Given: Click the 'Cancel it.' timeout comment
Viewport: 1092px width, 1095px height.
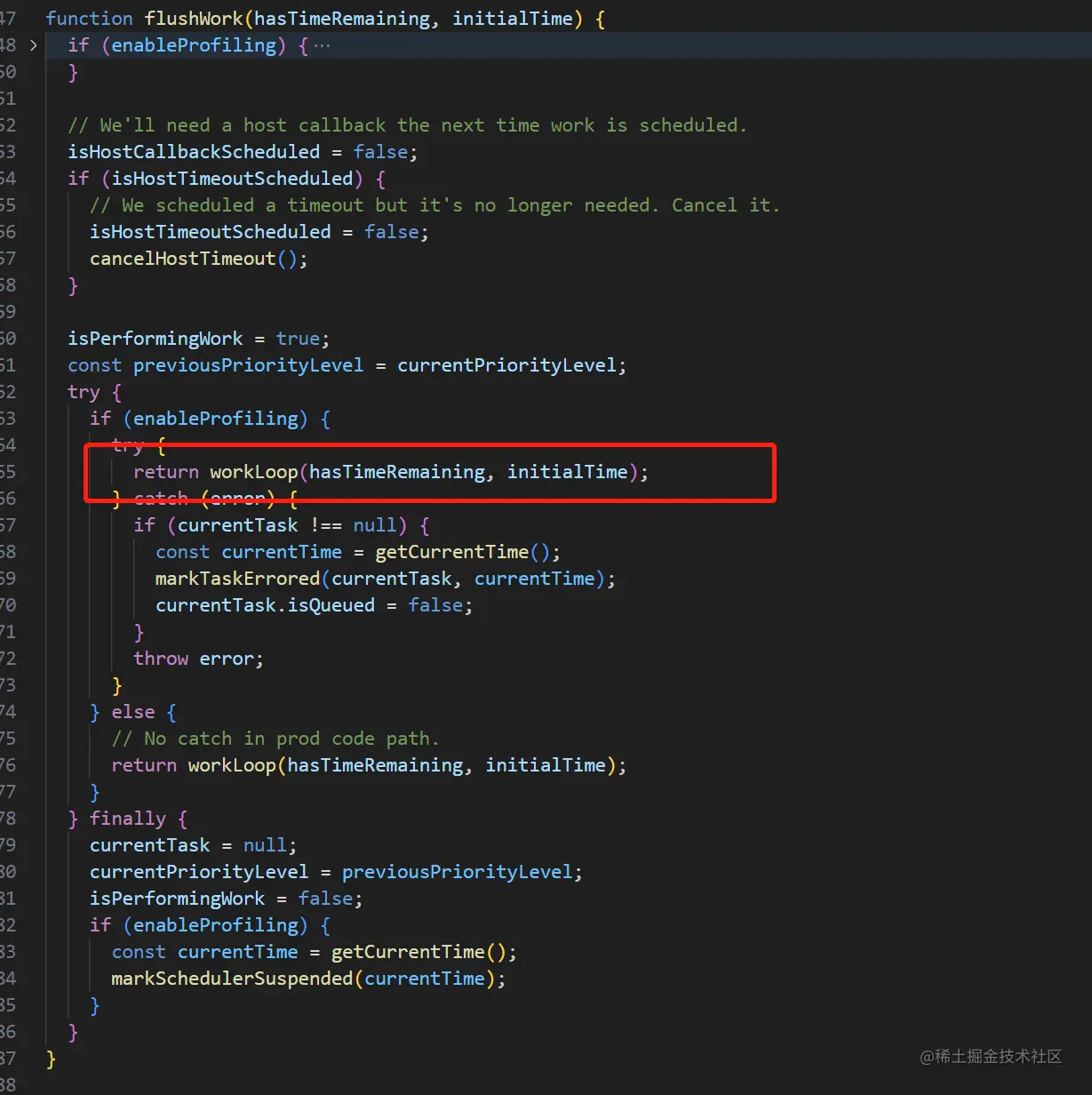Looking at the screenshot, I should pos(434,205).
